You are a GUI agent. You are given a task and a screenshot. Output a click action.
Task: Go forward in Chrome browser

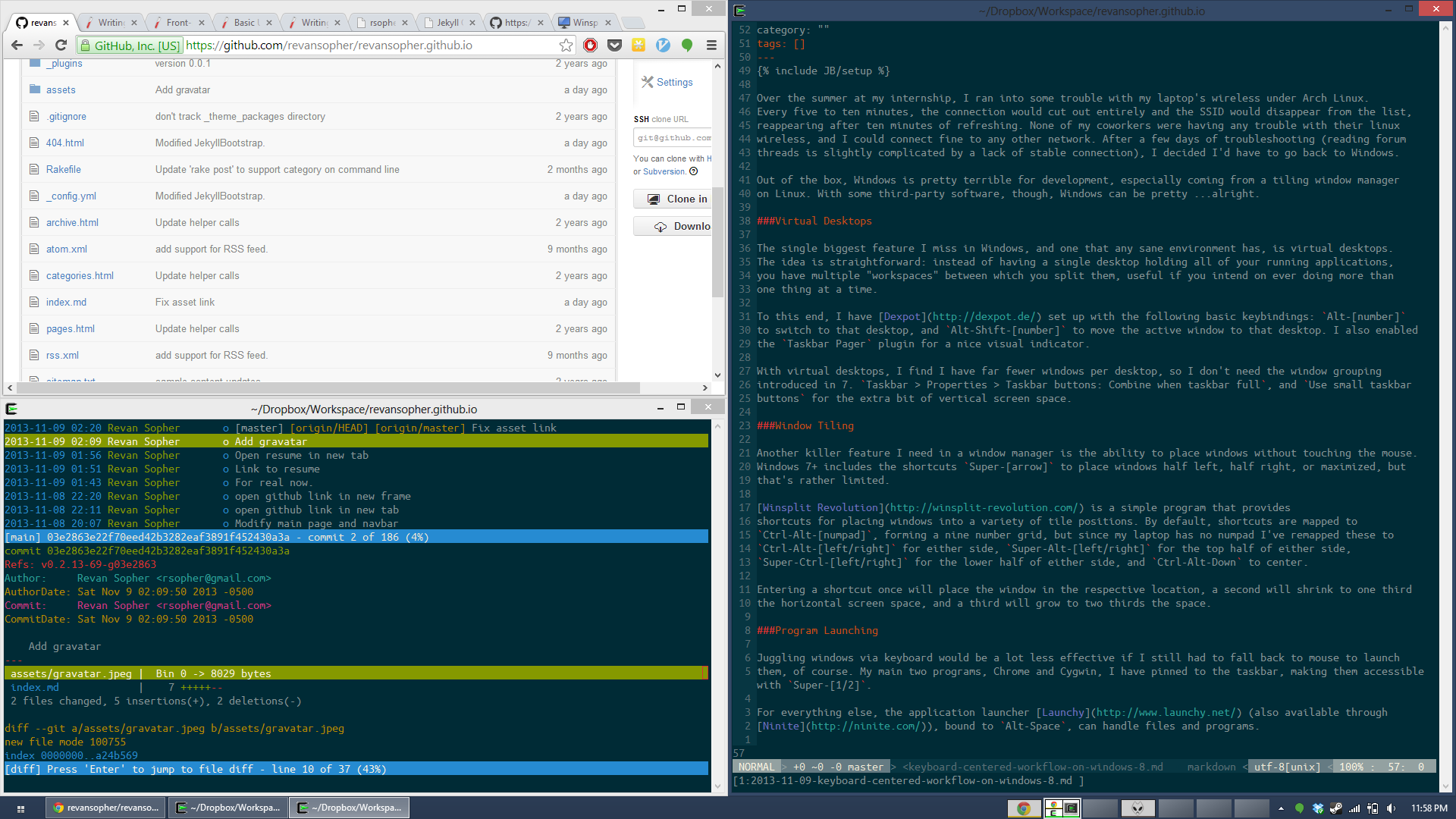click(39, 45)
